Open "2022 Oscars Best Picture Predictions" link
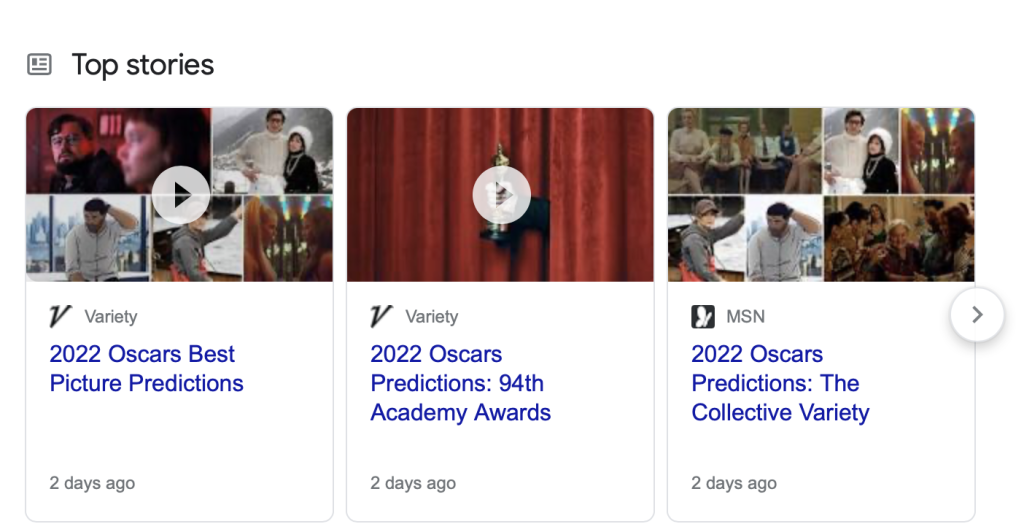 coord(146,369)
